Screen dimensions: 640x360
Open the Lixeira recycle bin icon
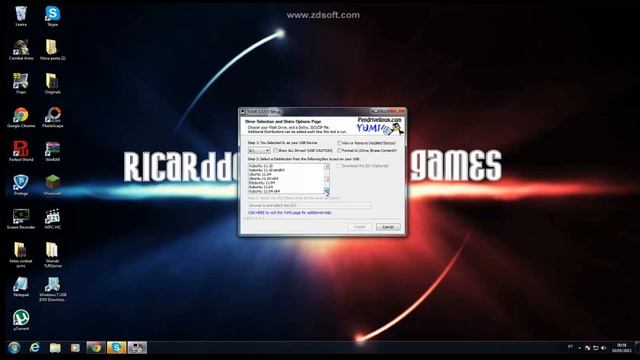coord(21,16)
